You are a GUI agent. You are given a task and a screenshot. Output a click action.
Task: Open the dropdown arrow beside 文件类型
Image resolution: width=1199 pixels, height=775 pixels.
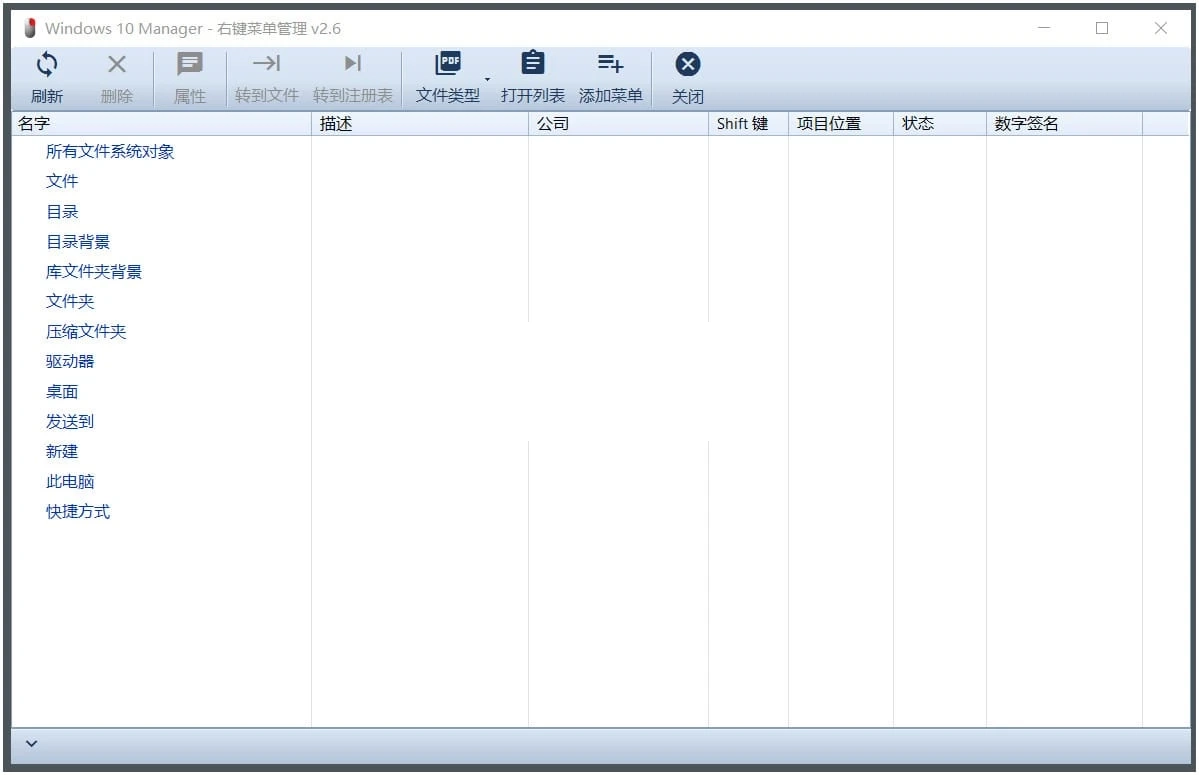487,80
